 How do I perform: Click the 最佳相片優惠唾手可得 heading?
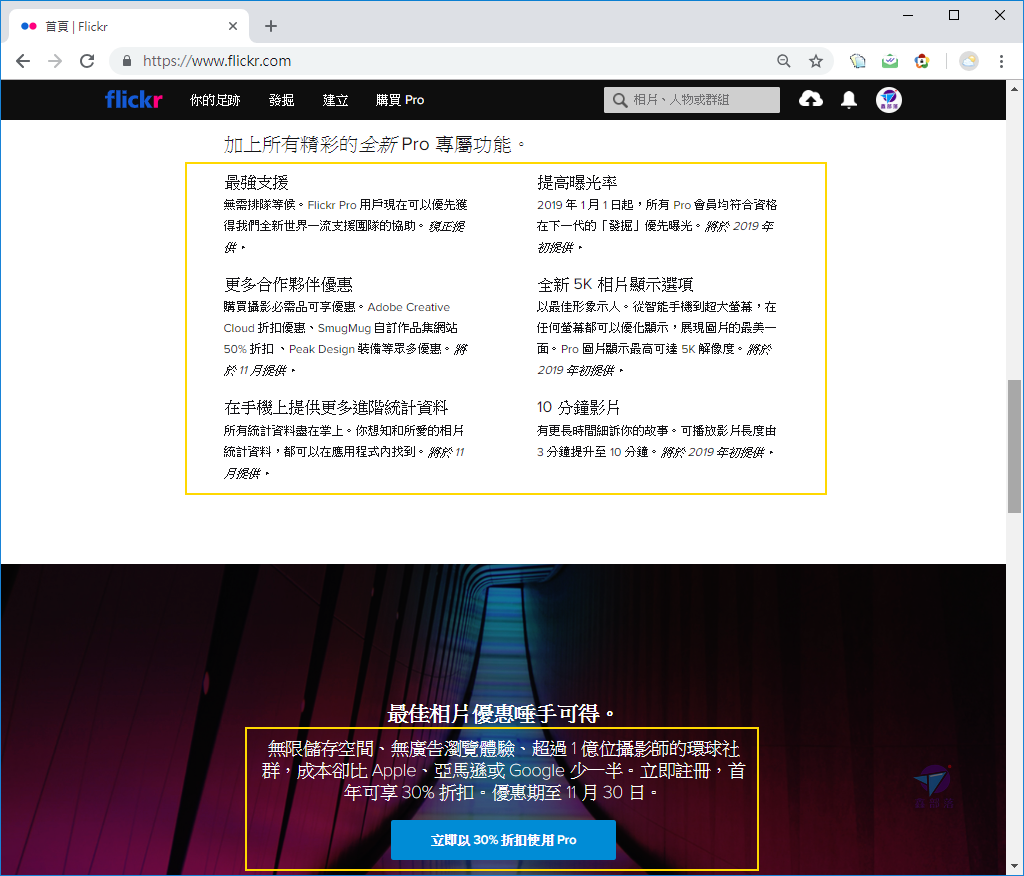pos(501,713)
